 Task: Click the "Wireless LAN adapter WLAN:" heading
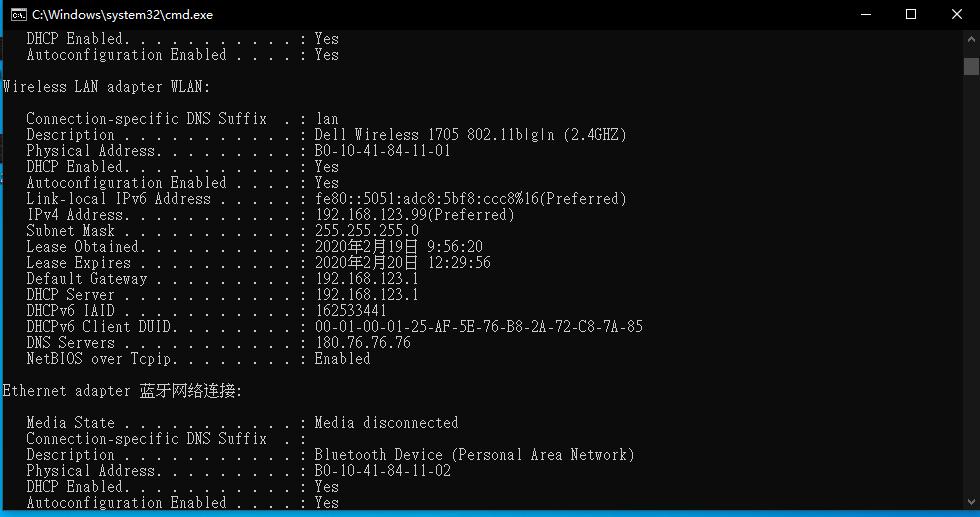pyautogui.click(x=107, y=87)
